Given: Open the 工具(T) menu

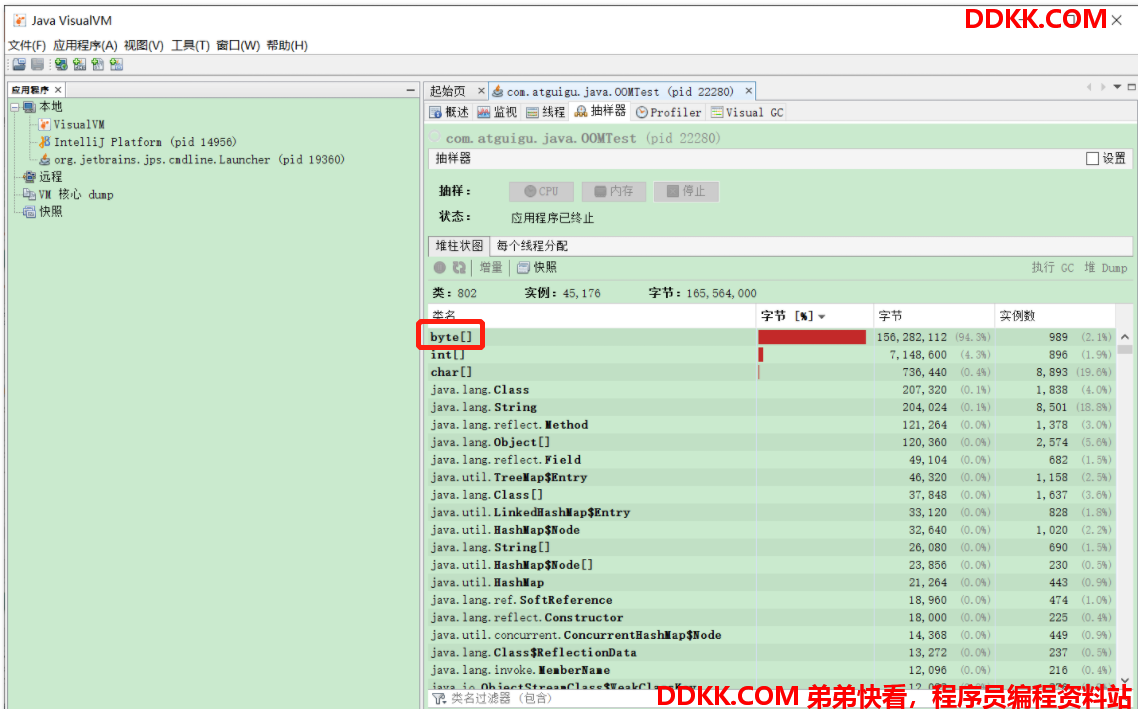Looking at the screenshot, I should coord(190,45).
